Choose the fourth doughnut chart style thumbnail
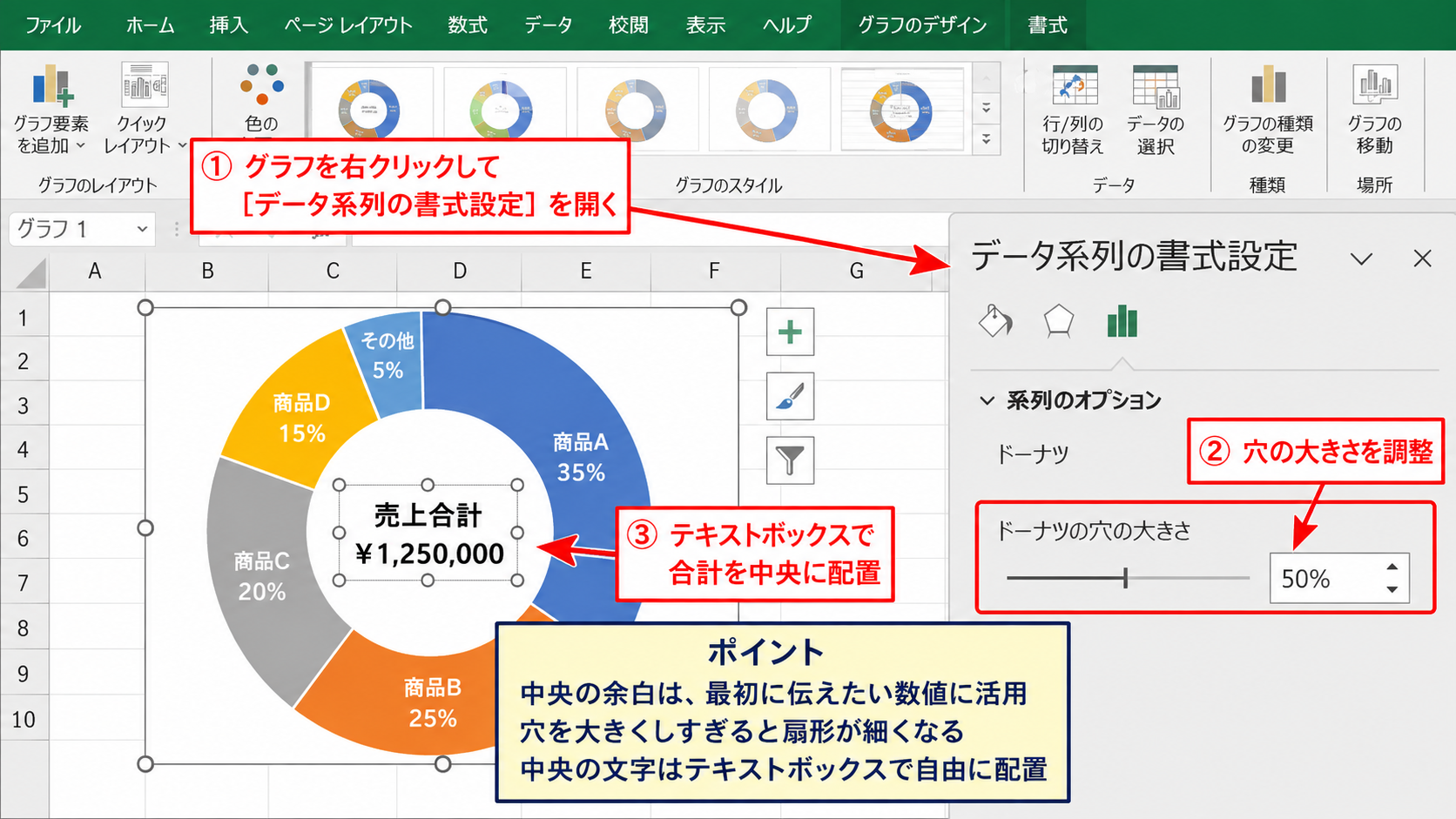The image size is (1456, 819). pyautogui.click(x=769, y=110)
